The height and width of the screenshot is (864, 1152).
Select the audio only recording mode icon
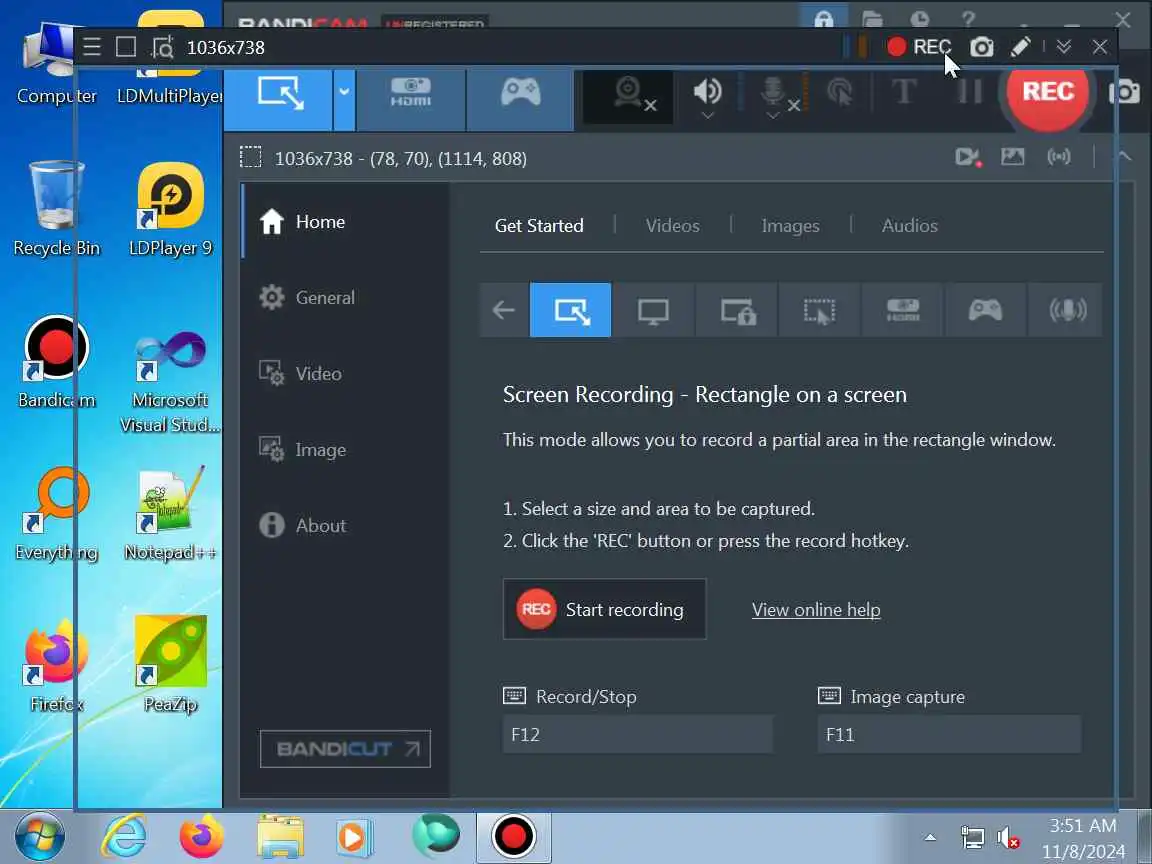click(1067, 310)
